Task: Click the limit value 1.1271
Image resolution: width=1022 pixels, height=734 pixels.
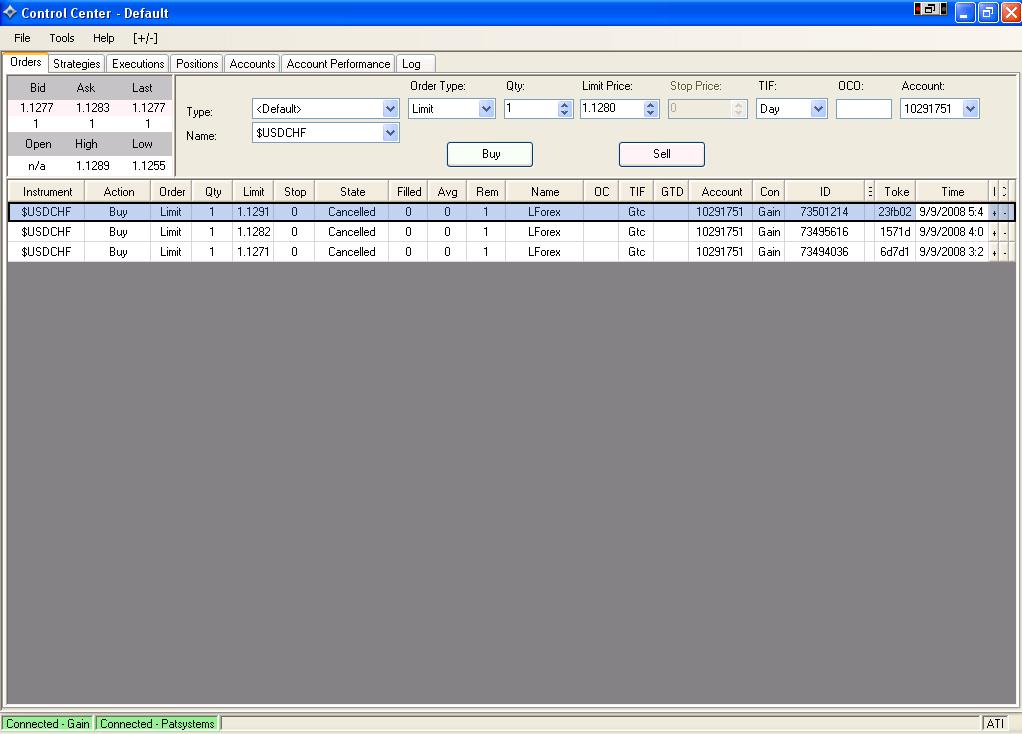Action: tap(253, 252)
